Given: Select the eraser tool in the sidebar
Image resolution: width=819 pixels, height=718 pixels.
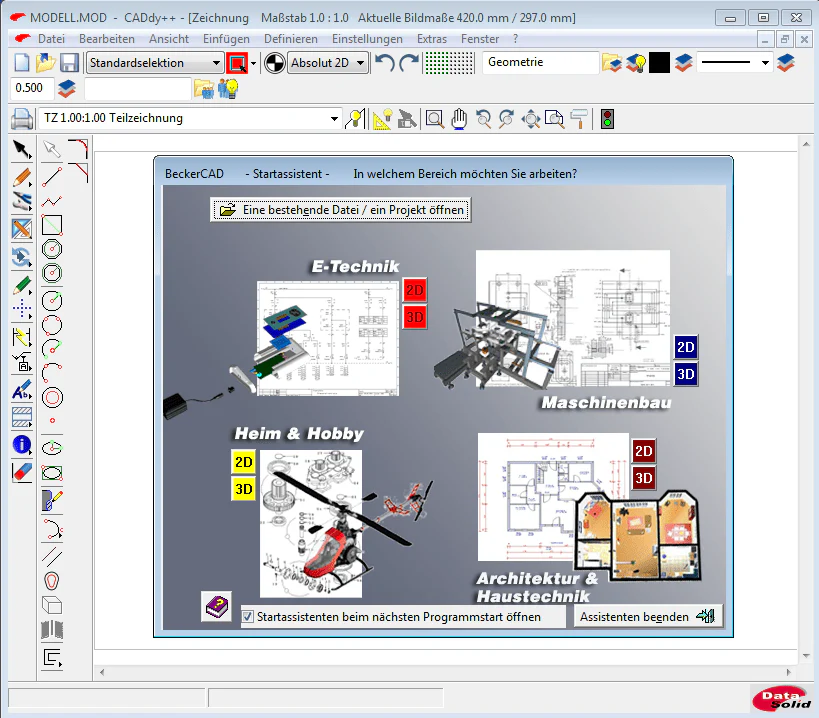Looking at the screenshot, I should [22, 472].
